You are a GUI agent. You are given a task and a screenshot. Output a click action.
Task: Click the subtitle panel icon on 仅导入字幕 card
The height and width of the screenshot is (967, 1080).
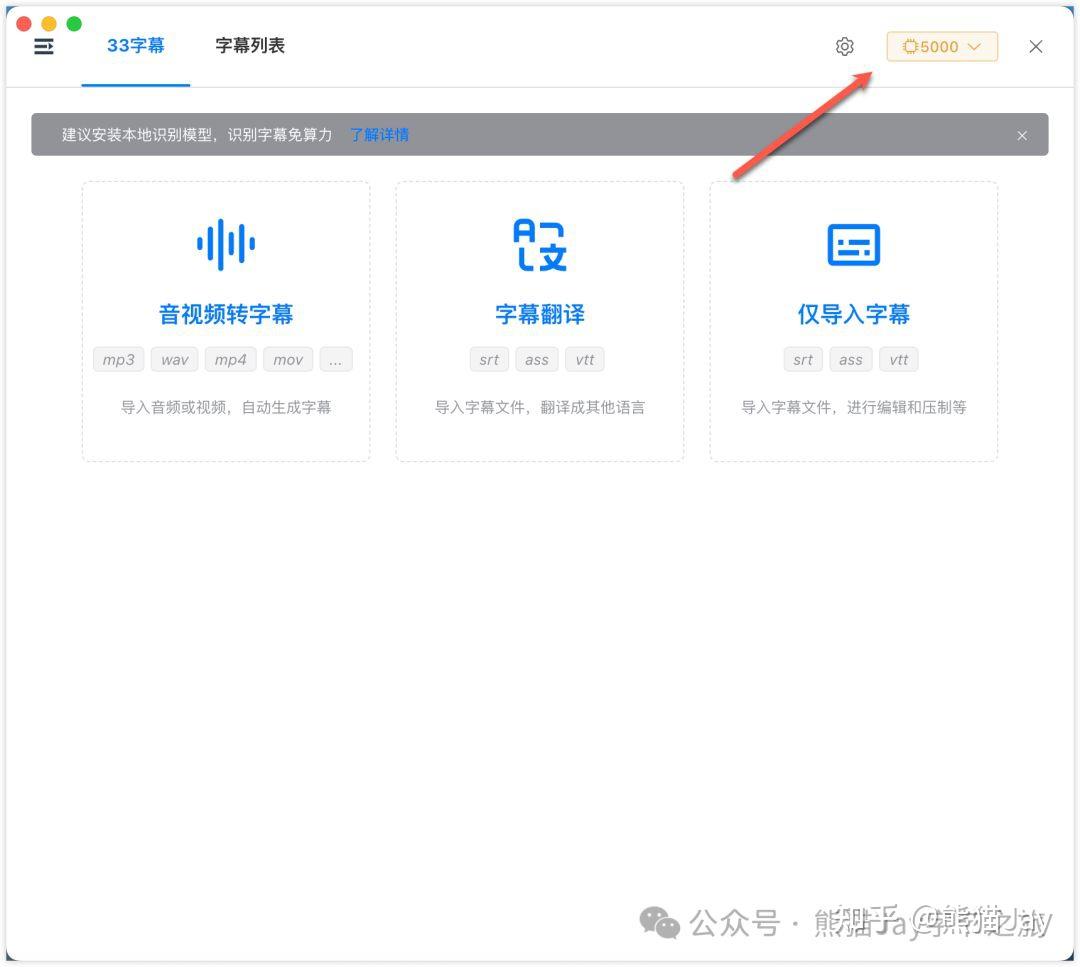click(x=854, y=241)
